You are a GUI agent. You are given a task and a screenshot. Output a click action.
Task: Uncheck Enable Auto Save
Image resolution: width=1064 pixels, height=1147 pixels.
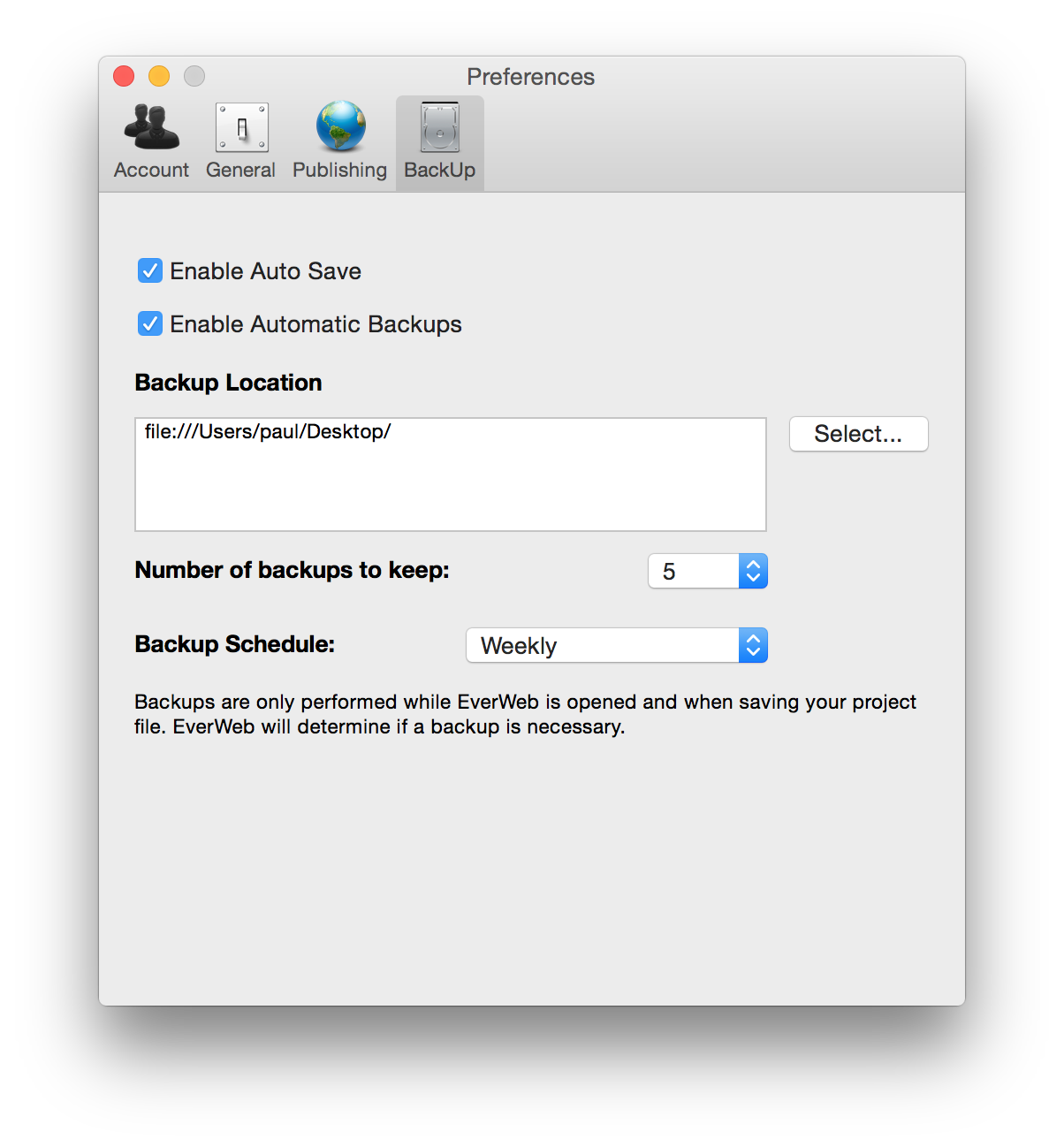(x=150, y=270)
